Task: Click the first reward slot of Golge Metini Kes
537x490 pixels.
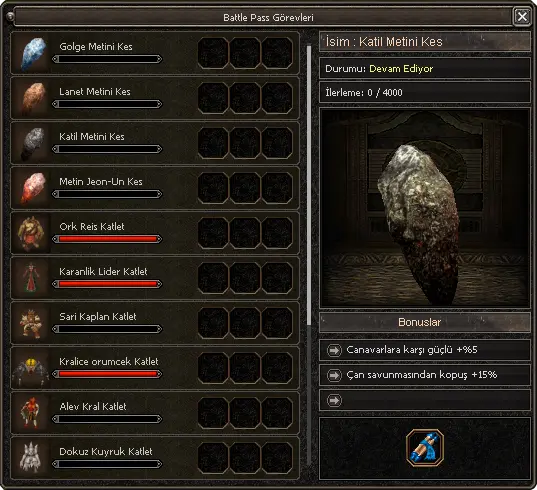Action: click(x=213, y=53)
